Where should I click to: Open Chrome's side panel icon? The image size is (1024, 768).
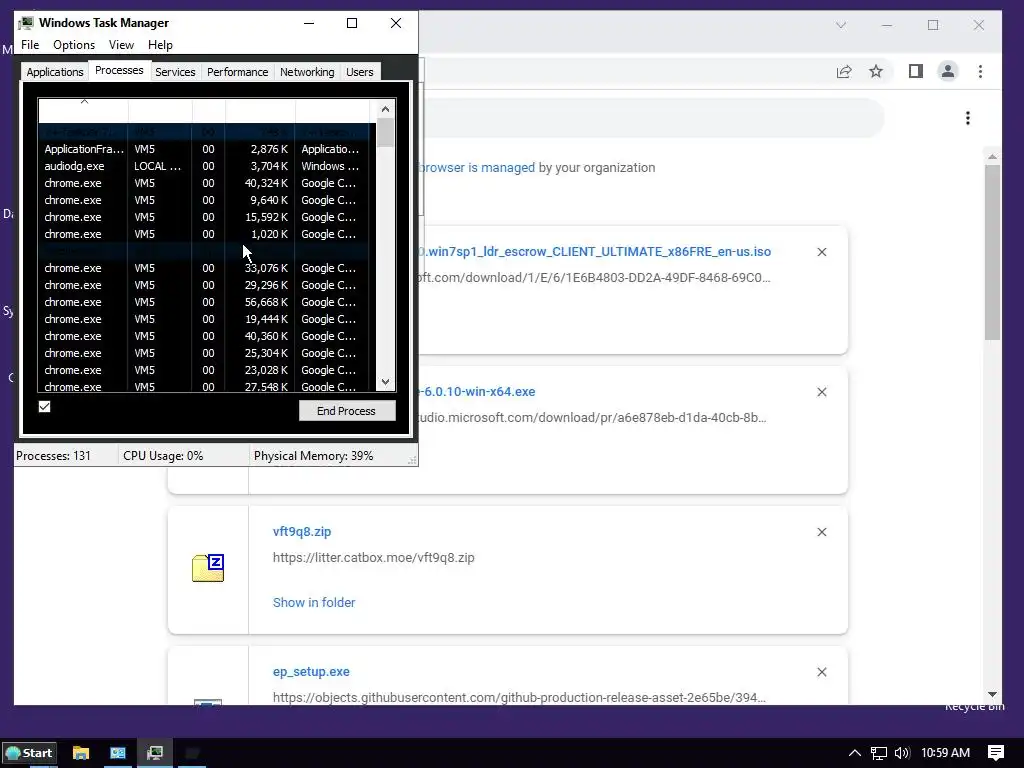click(916, 71)
